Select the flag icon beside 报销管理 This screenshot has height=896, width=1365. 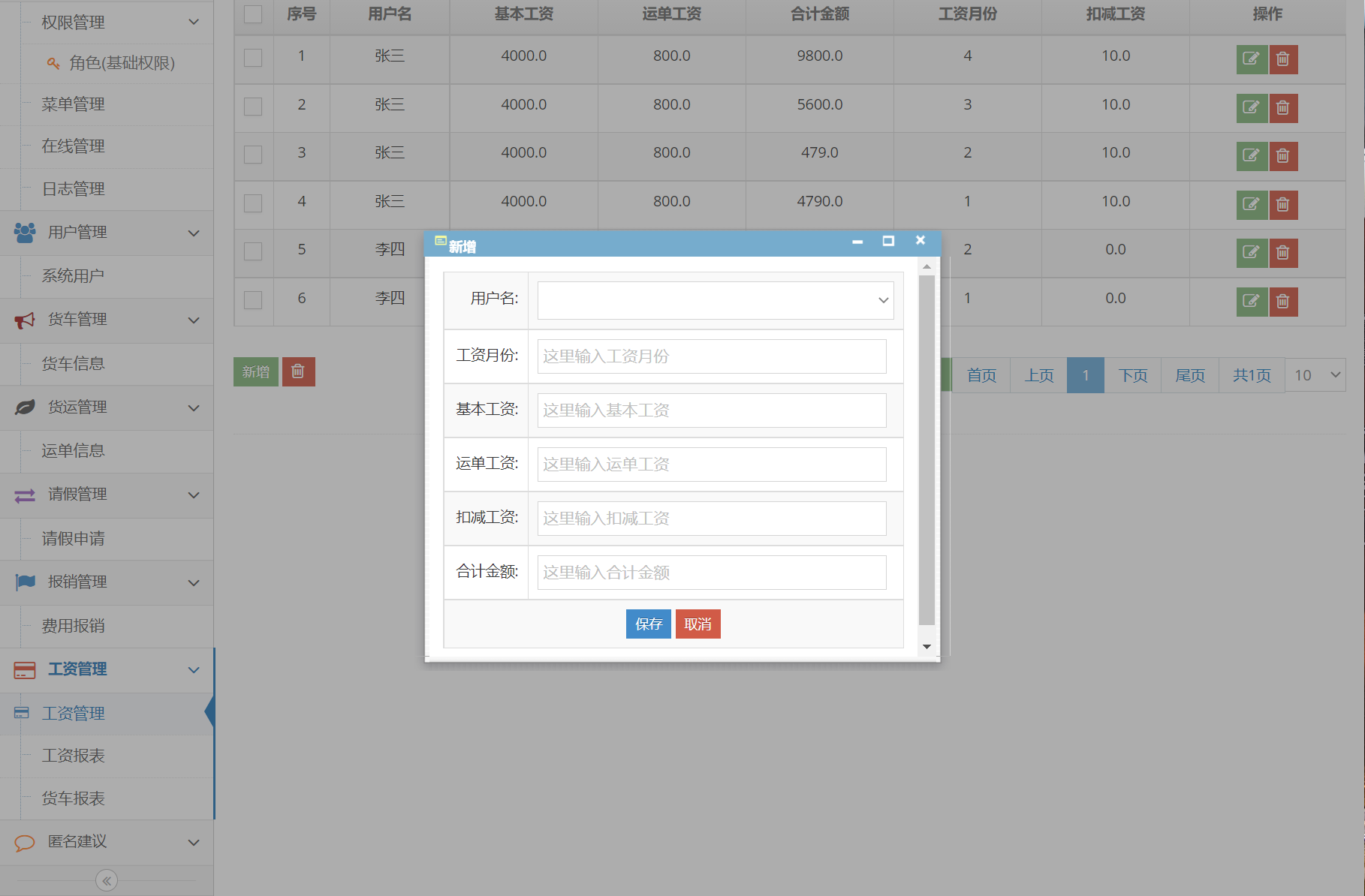(x=23, y=582)
